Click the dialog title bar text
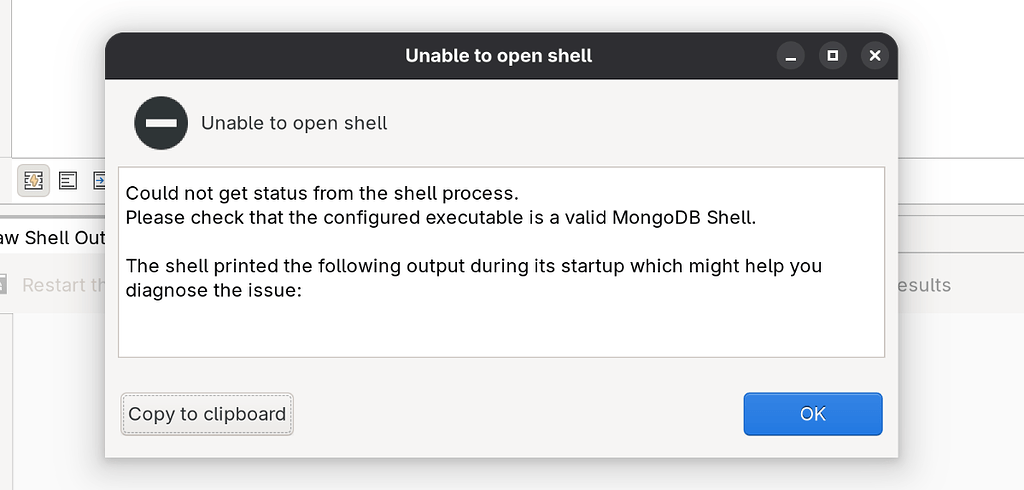This screenshot has height=490, width=1024. [498, 56]
